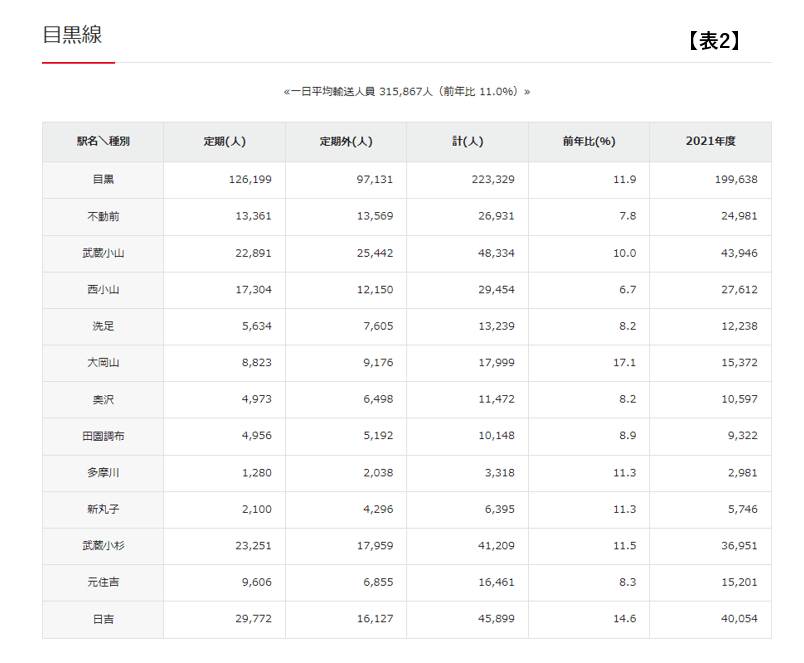Click the 定期外(人) column header
The width and height of the screenshot is (804, 663).
346,142
